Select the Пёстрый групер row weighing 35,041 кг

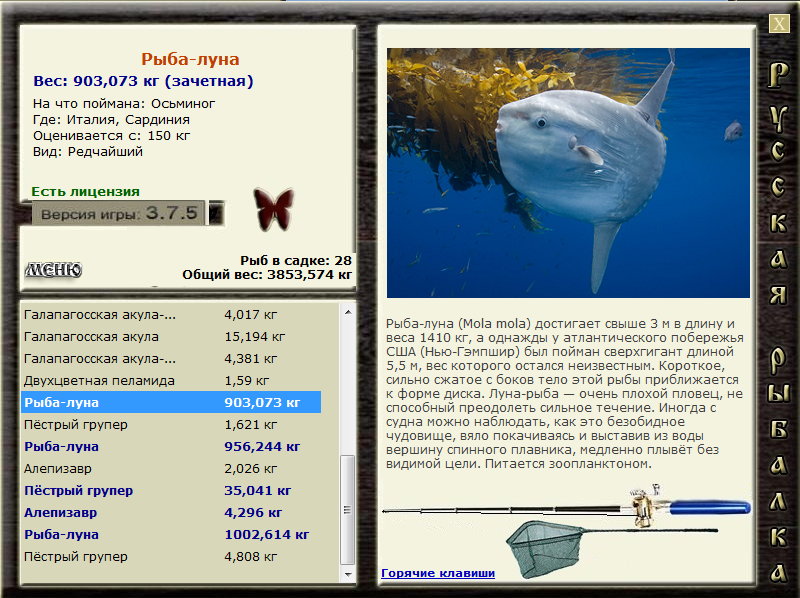172,490
